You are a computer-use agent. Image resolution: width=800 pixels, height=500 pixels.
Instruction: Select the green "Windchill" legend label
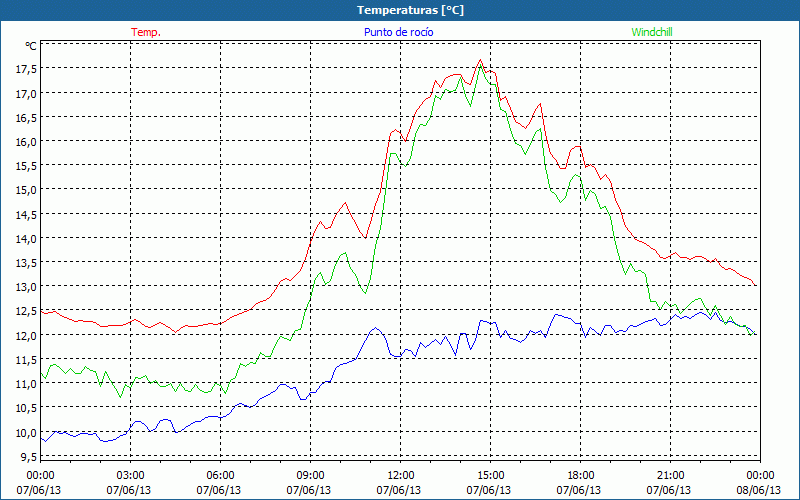coord(652,32)
